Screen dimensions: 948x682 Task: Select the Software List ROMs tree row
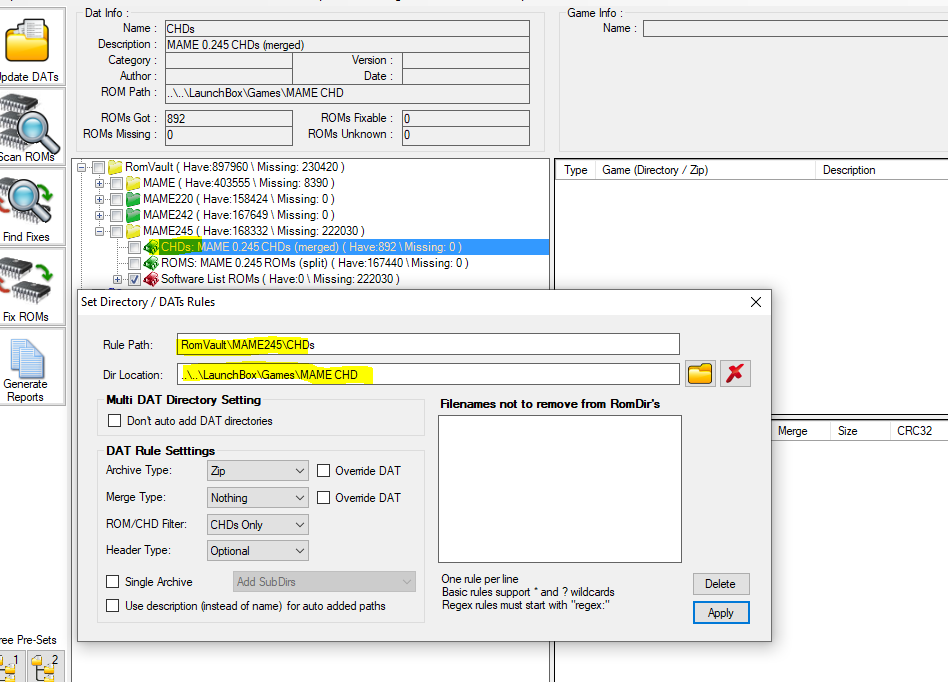[280, 279]
